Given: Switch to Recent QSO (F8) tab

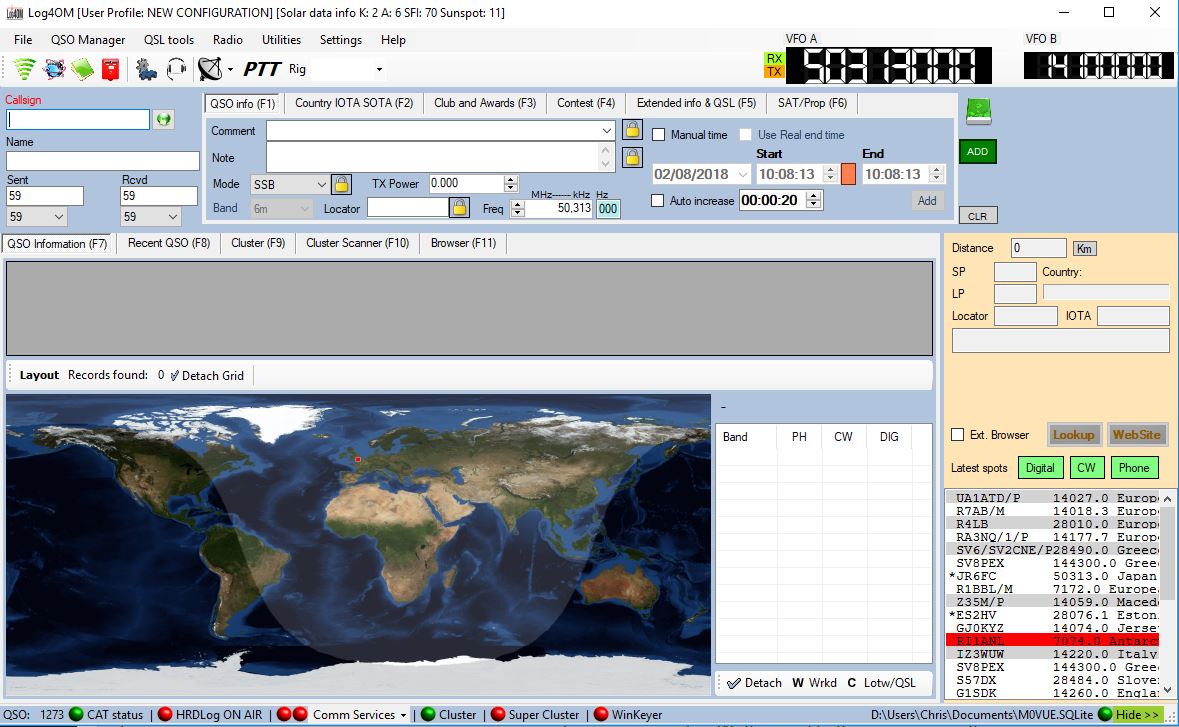Looking at the screenshot, I should [x=168, y=243].
